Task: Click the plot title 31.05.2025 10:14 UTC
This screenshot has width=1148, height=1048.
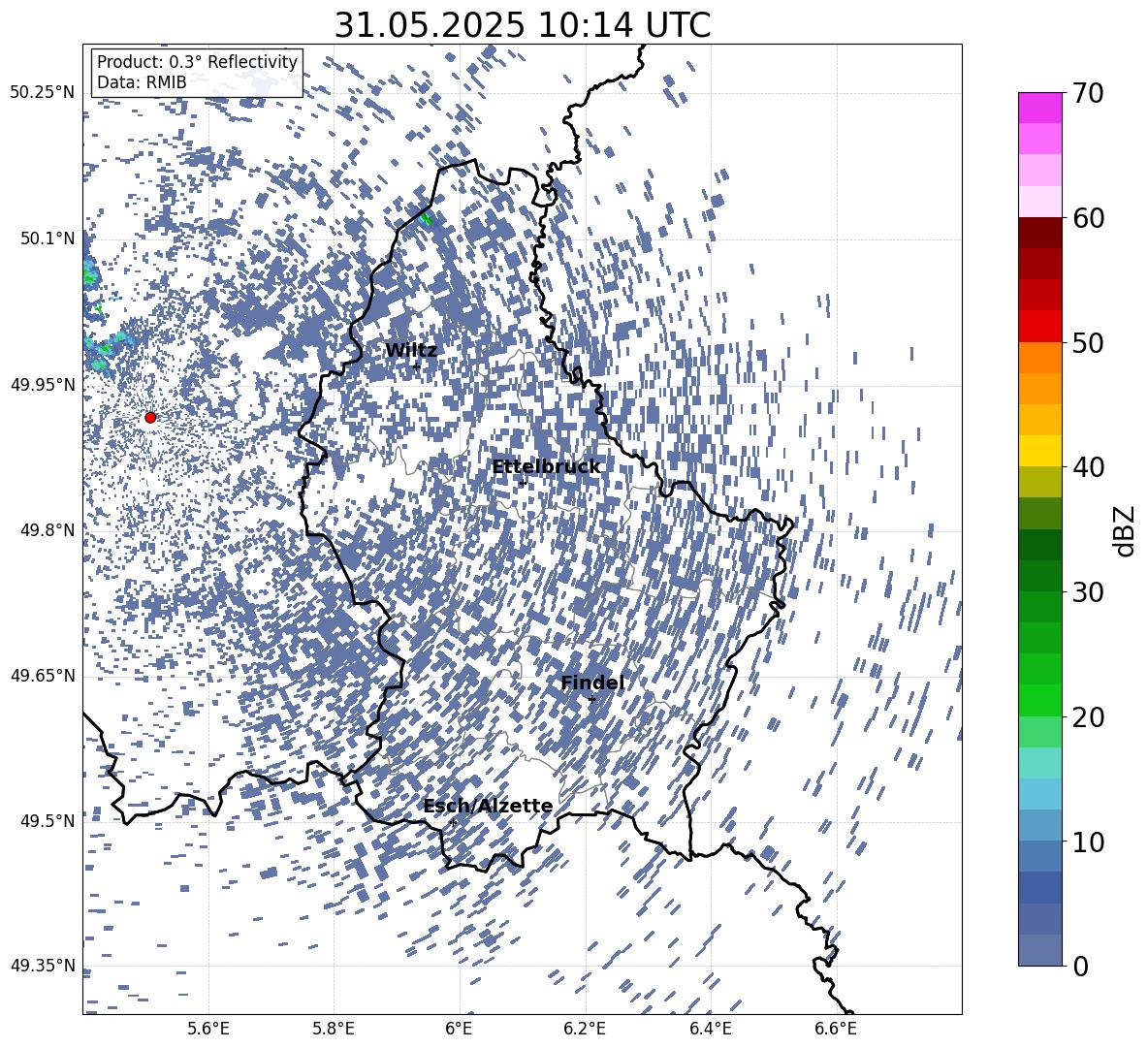Action: [523, 25]
